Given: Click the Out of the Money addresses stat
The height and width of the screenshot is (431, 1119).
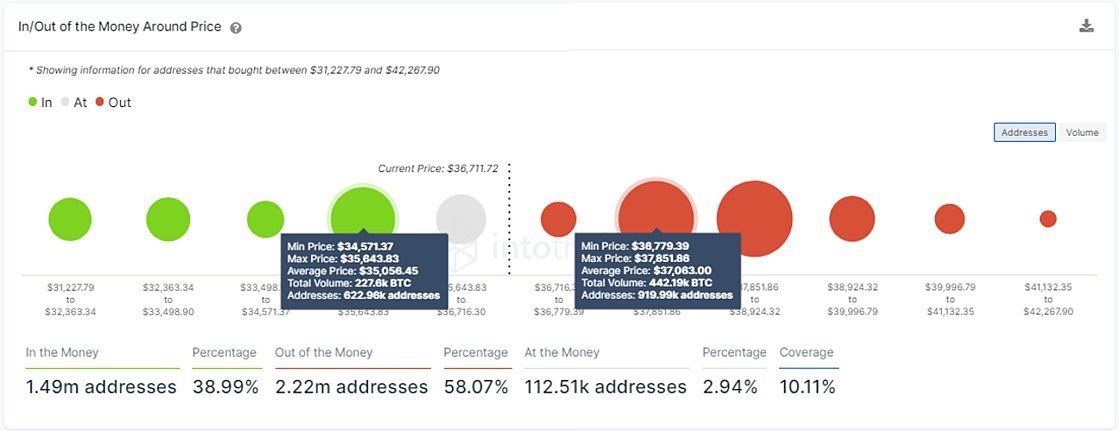Looking at the screenshot, I should [x=351, y=387].
